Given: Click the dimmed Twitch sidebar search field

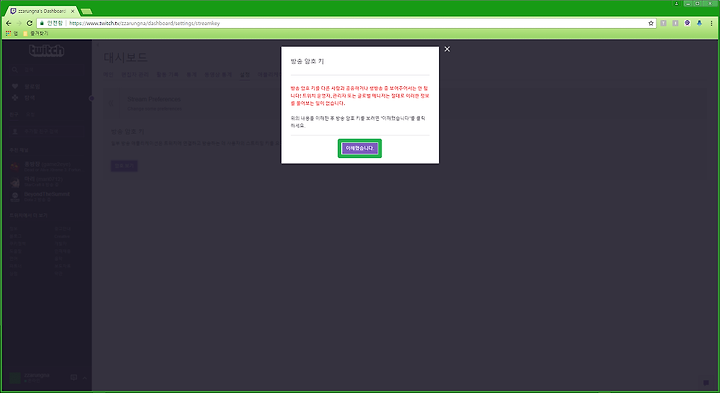Looking at the screenshot, I should (x=47, y=70).
